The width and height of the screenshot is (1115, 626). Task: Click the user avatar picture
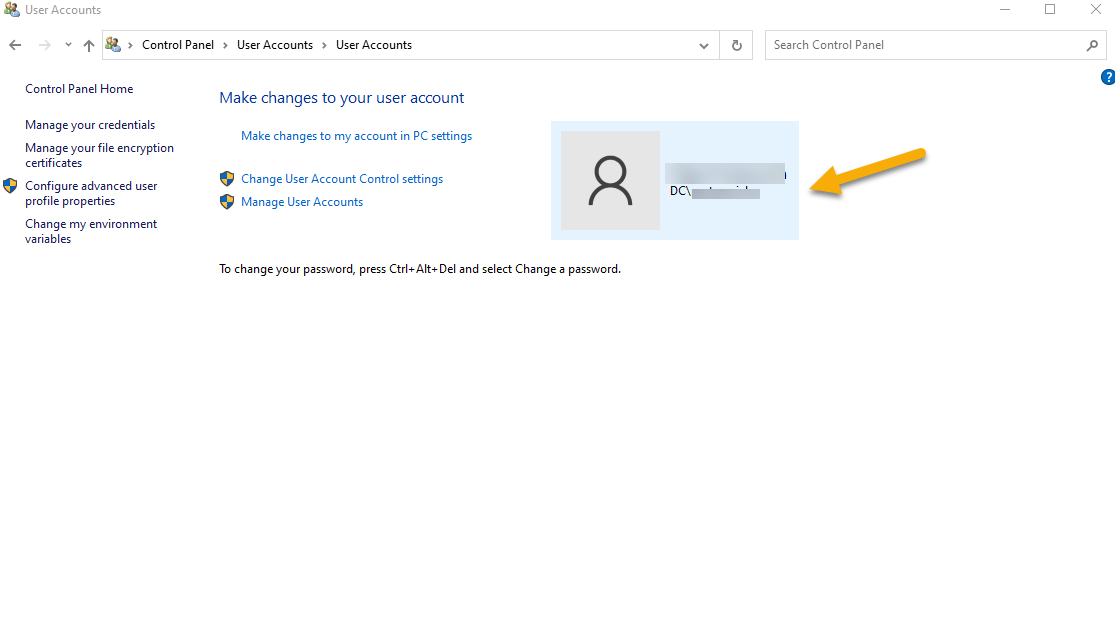click(x=610, y=180)
